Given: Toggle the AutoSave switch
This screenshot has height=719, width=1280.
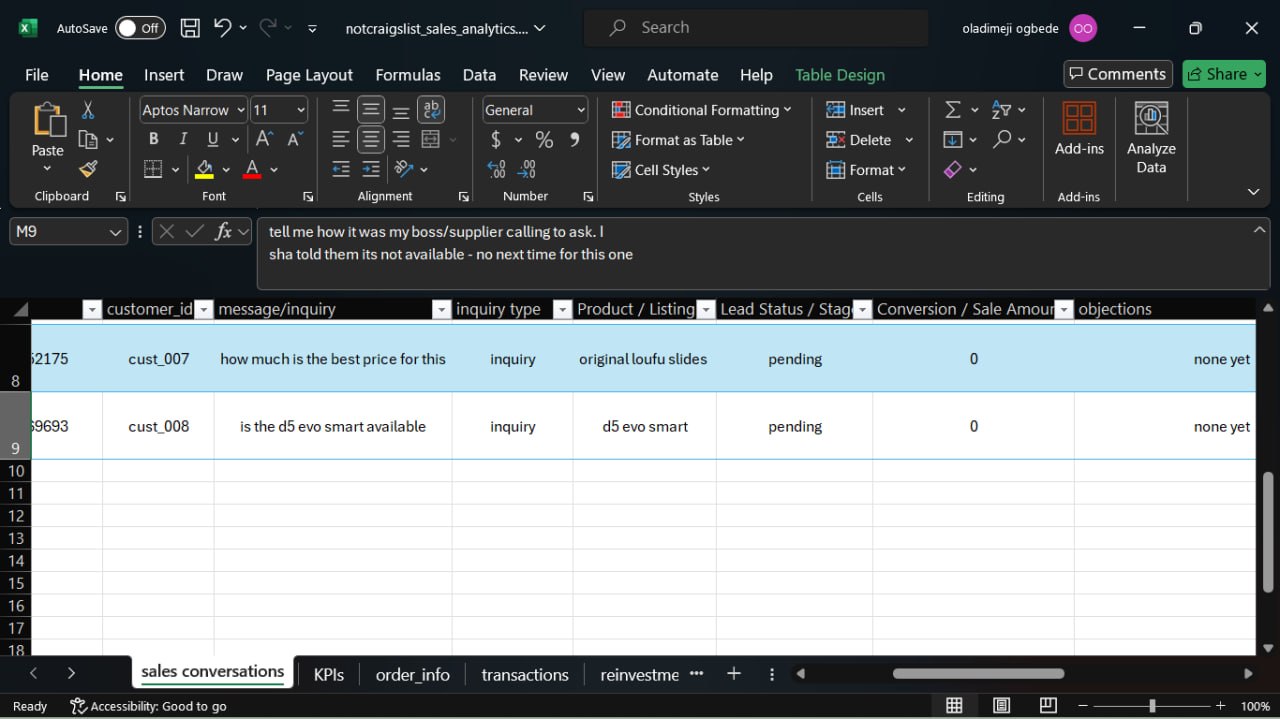Looking at the screenshot, I should [x=139, y=28].
